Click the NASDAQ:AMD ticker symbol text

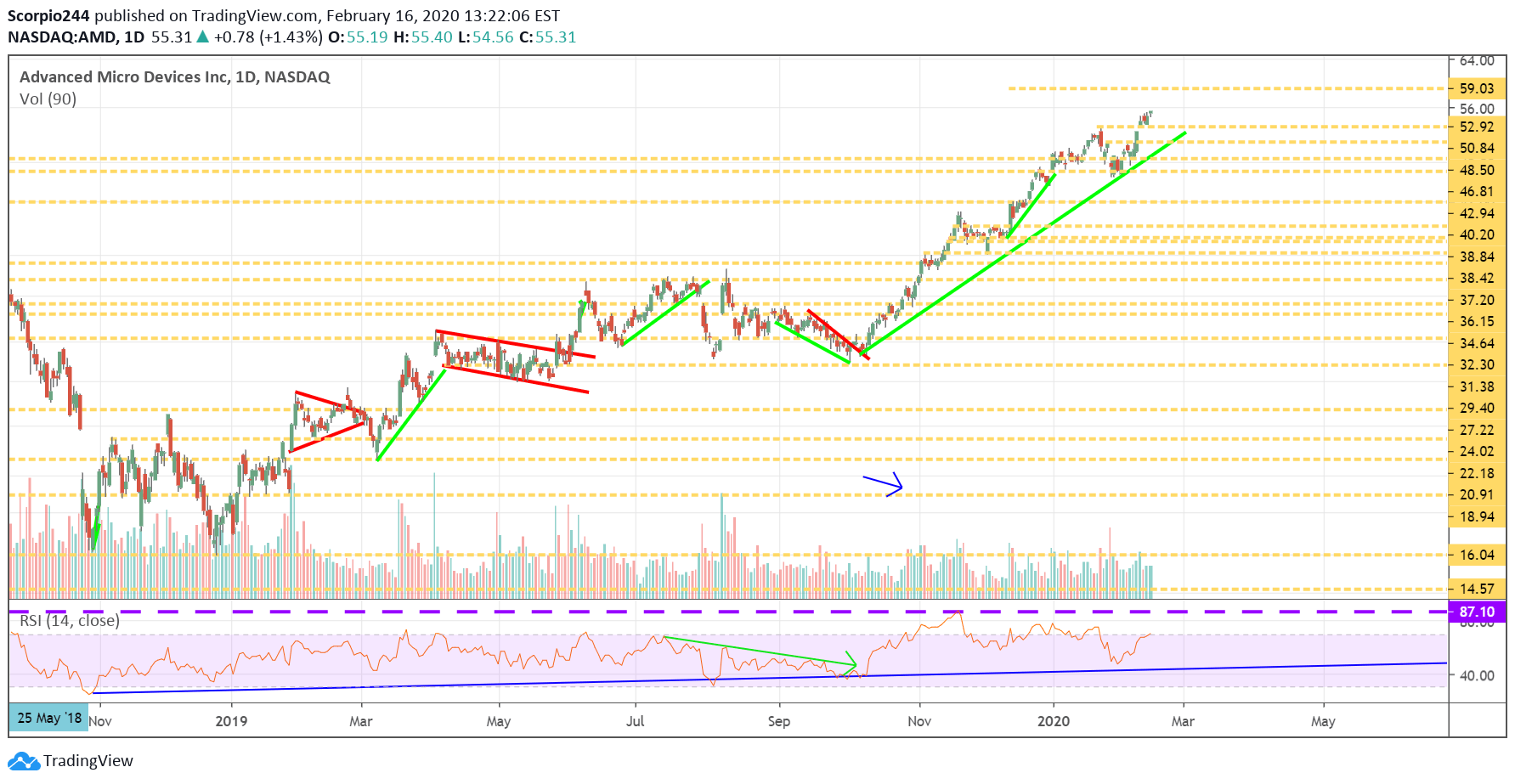tap(64, 37)
